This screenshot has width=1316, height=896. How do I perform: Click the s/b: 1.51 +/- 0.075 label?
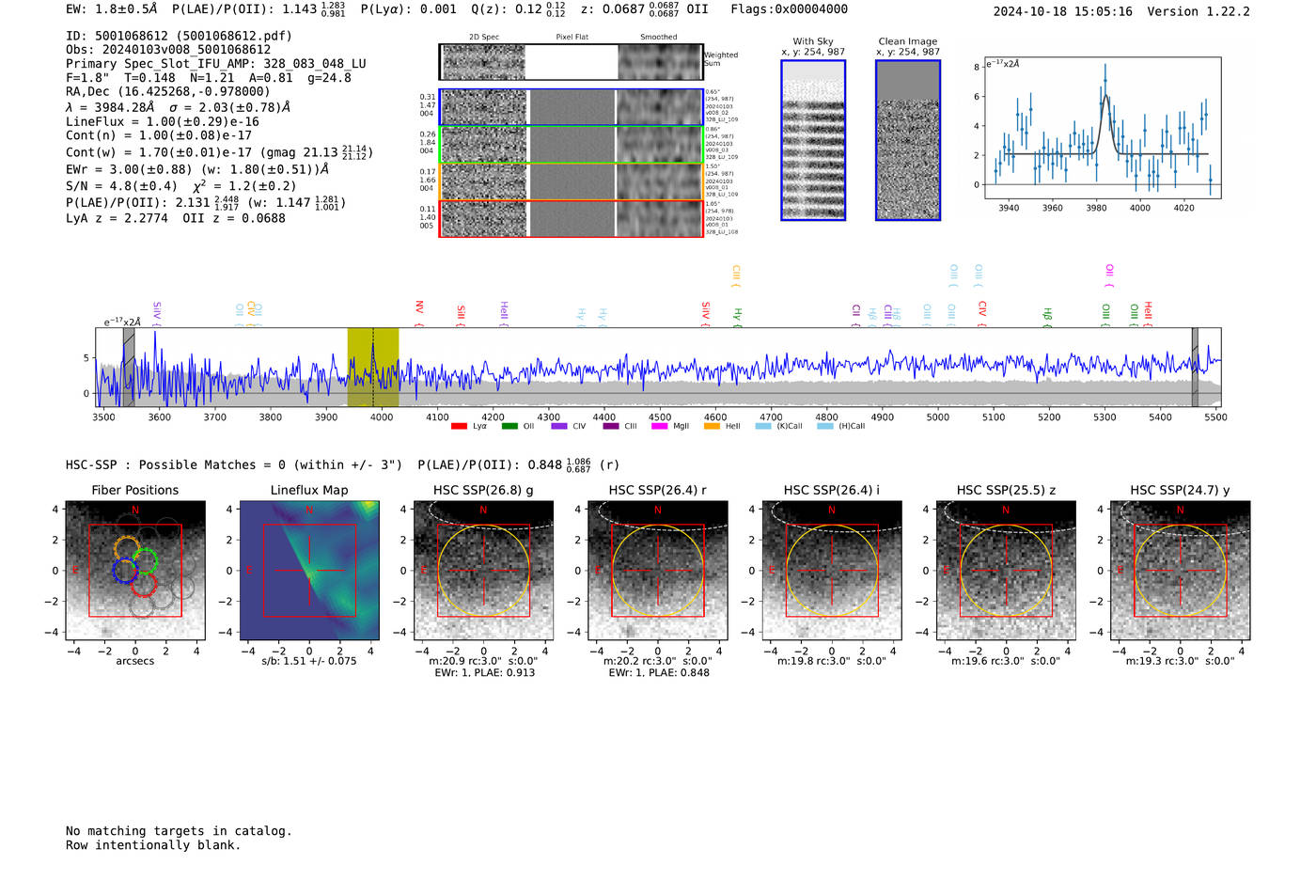tap(309, 661)
